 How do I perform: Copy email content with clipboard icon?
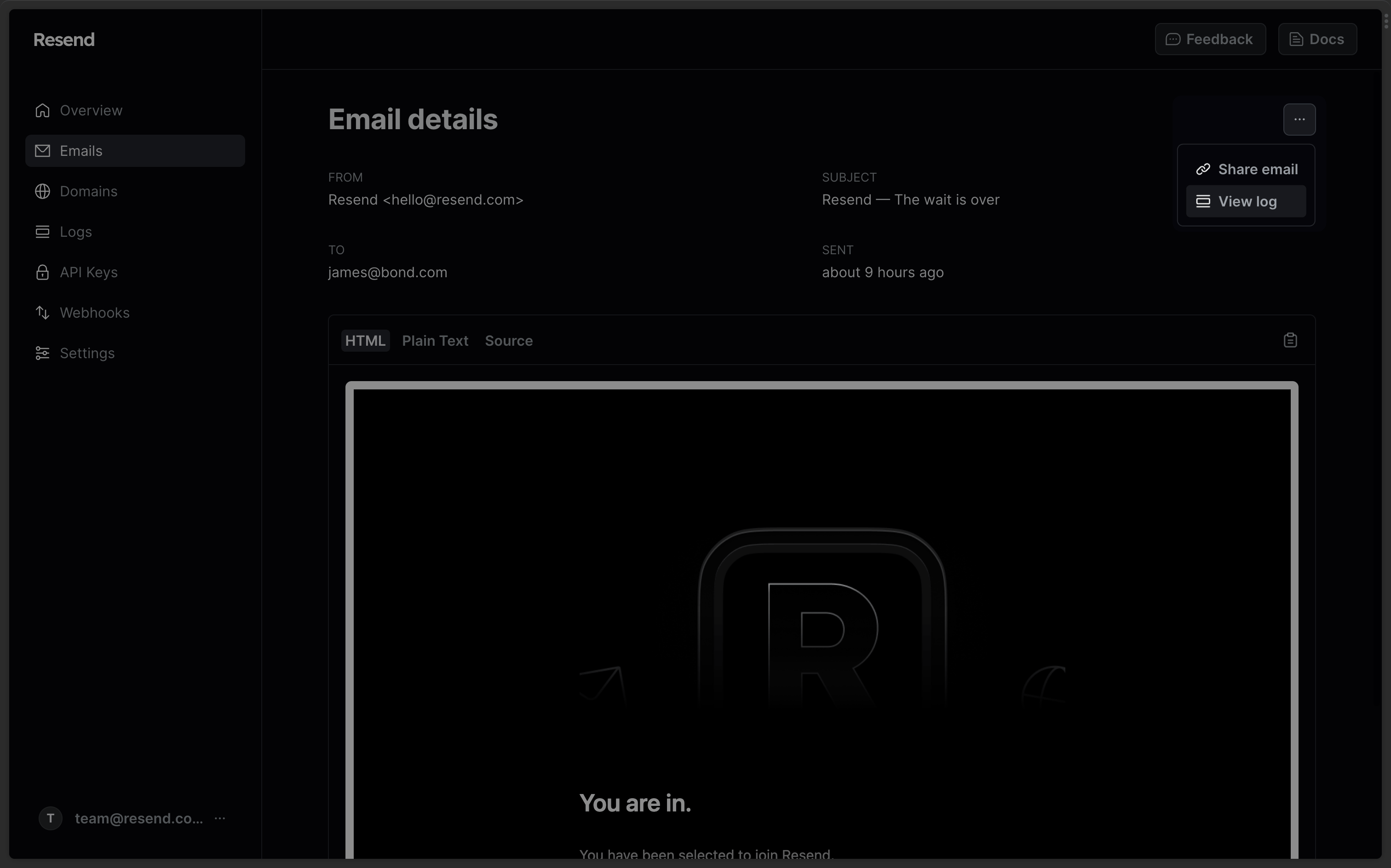[x=1290, y=340]
